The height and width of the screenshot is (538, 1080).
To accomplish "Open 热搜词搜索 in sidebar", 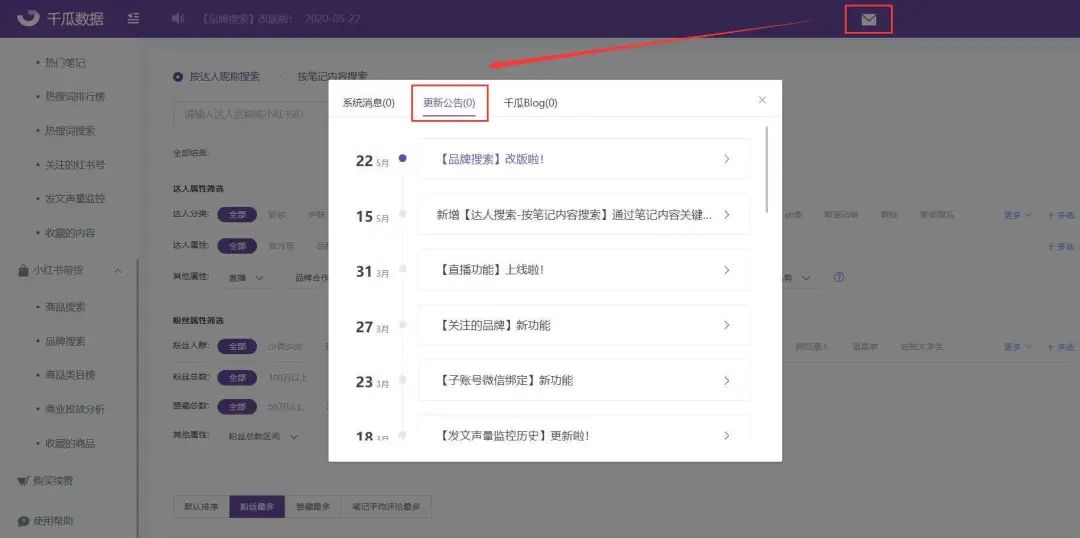I will (x=70, y=130).
